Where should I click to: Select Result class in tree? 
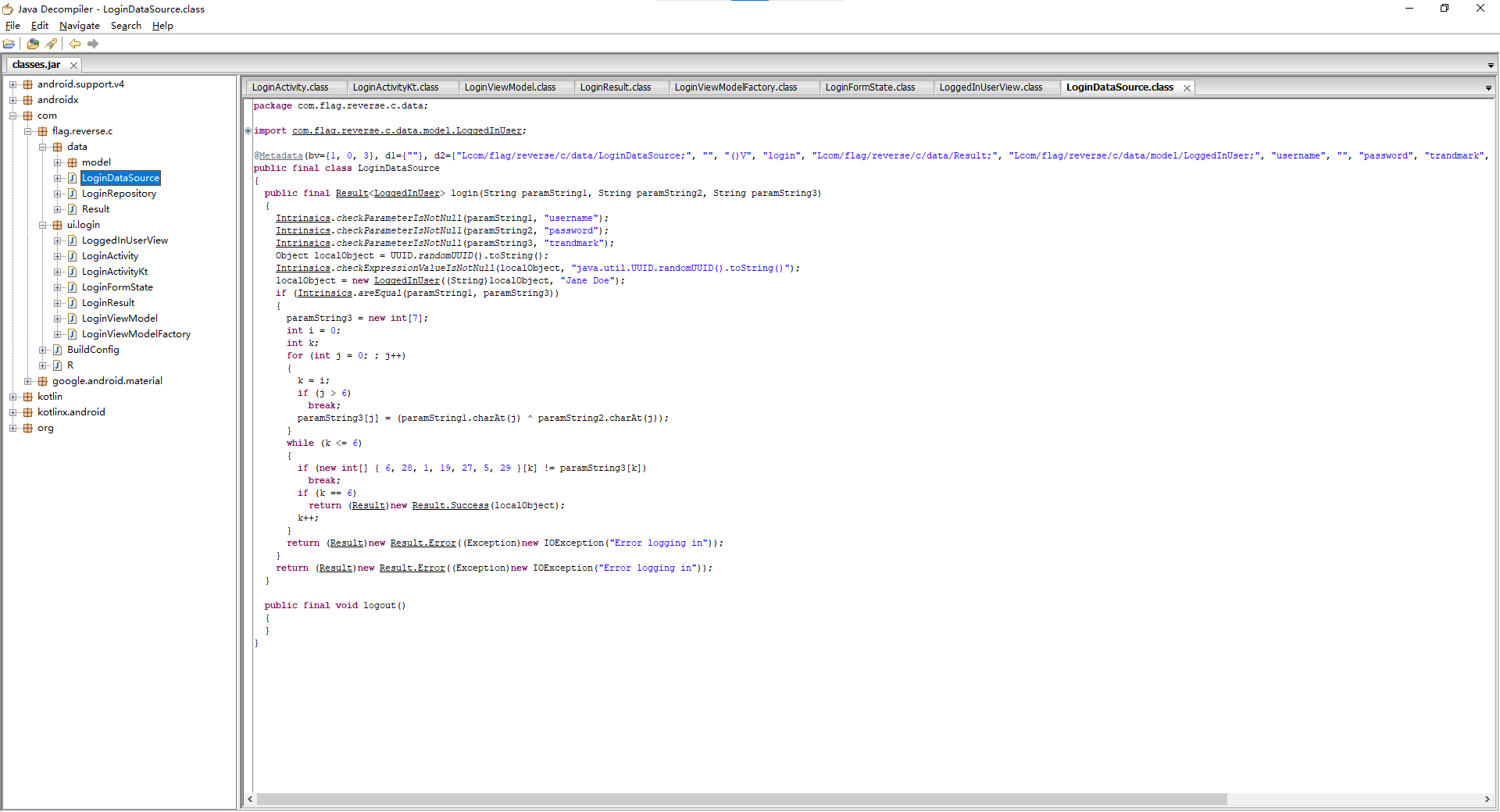(x=95, y=209)
